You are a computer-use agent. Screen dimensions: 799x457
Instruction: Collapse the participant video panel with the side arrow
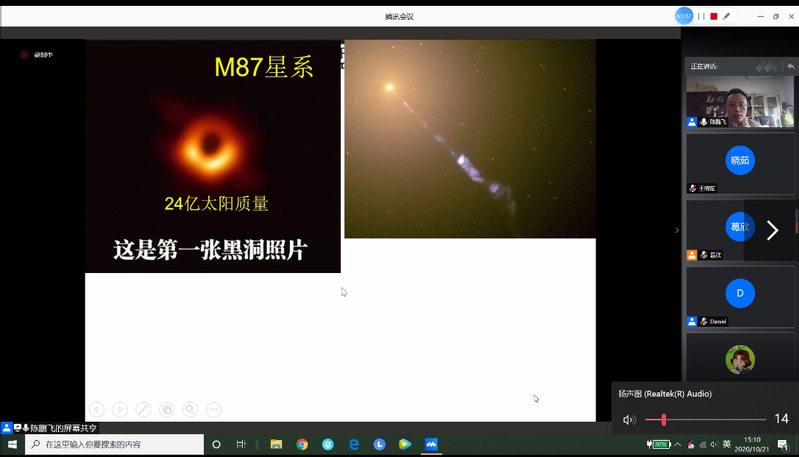pos(677,231)
